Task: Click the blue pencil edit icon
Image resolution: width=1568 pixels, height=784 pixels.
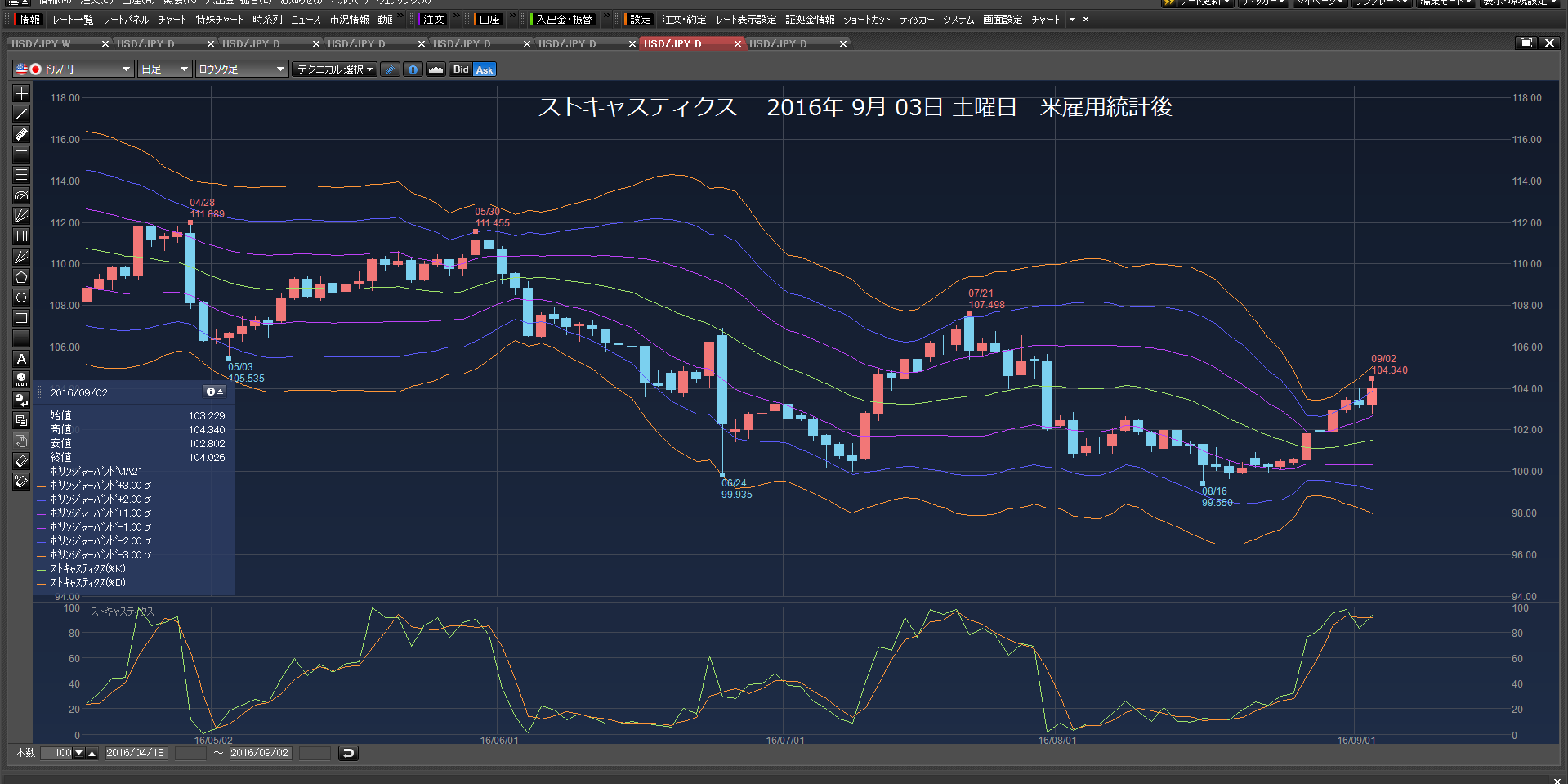Action: (x=391, y=69)
